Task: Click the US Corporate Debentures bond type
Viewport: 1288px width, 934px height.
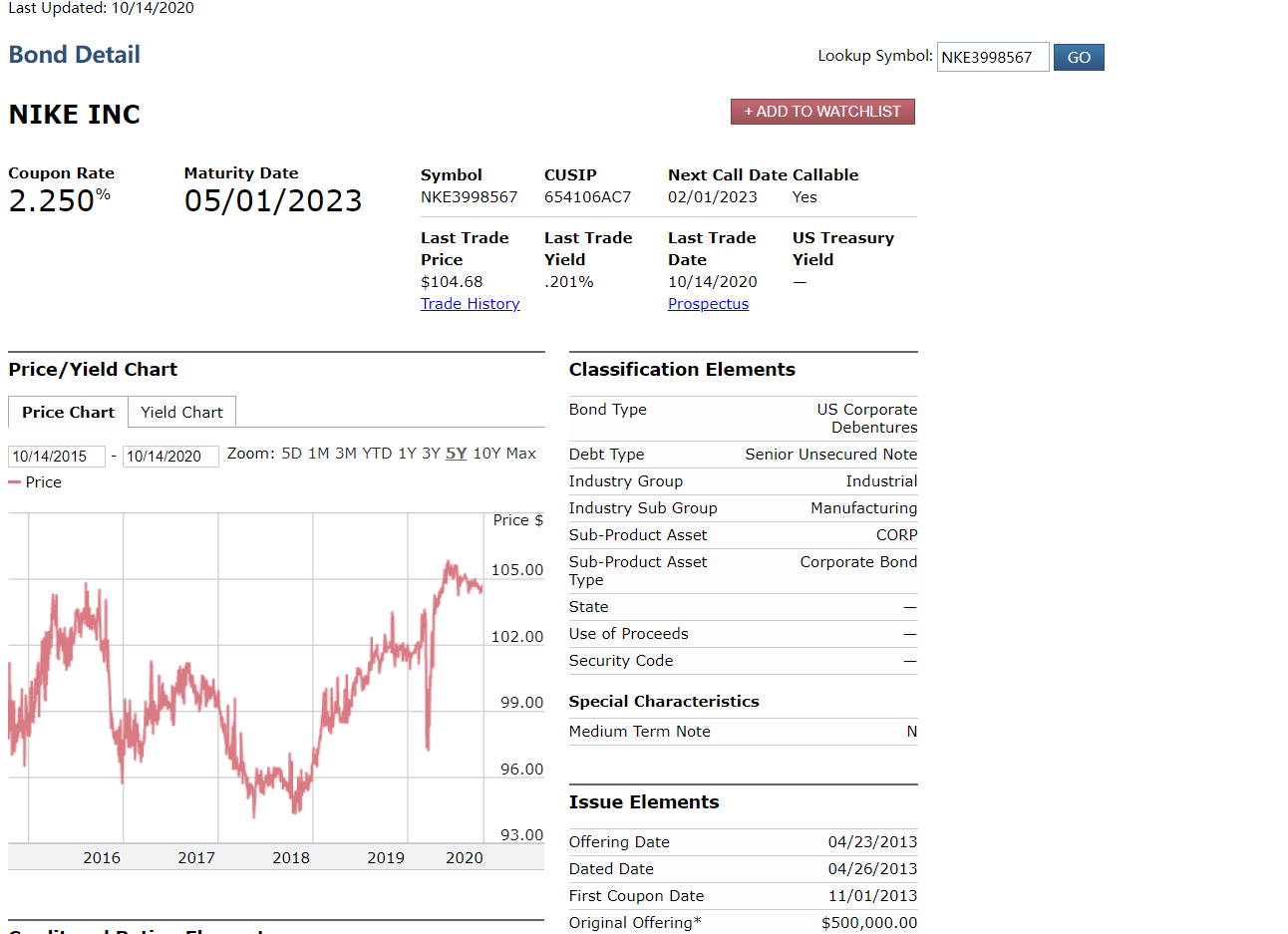Action: (867, 419)
